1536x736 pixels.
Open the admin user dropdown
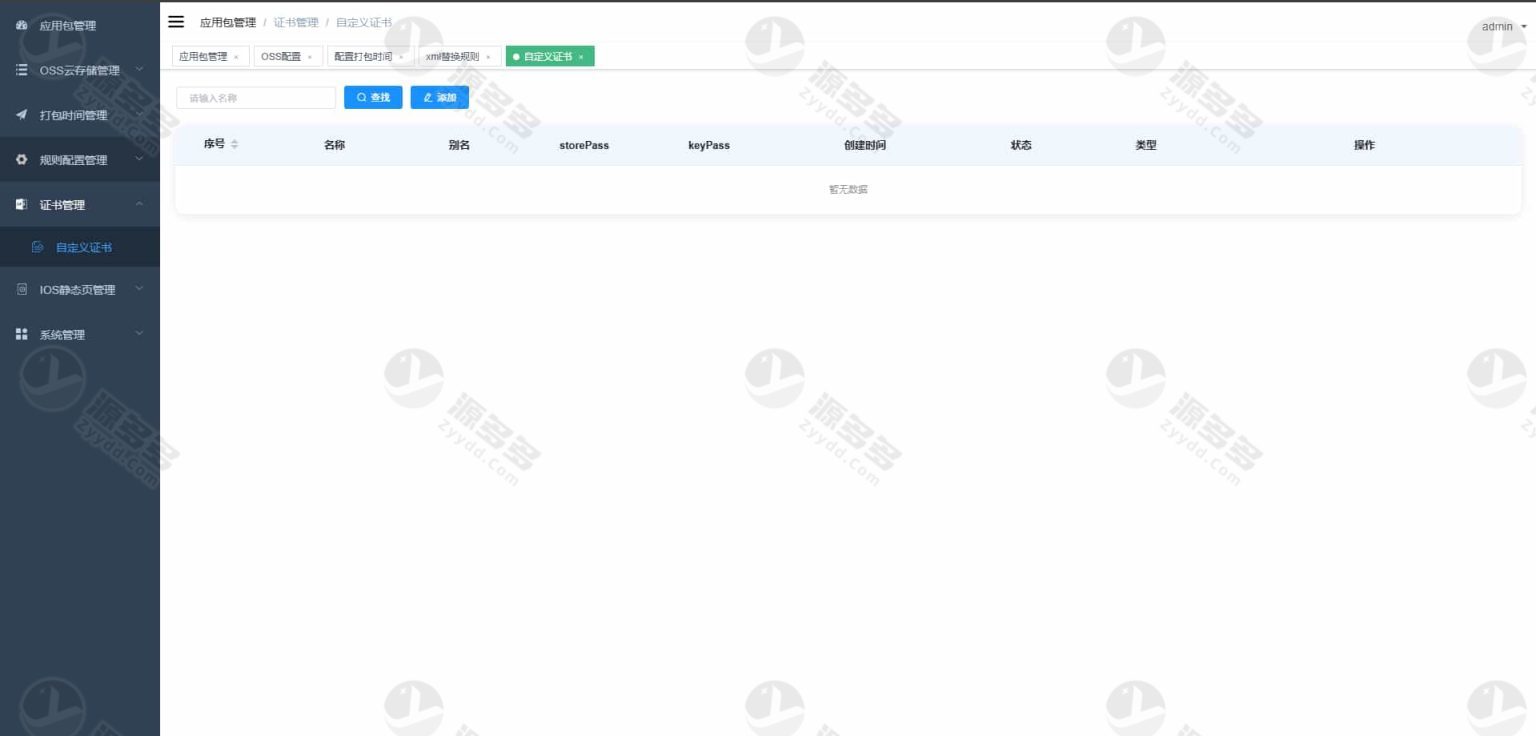1504,26
